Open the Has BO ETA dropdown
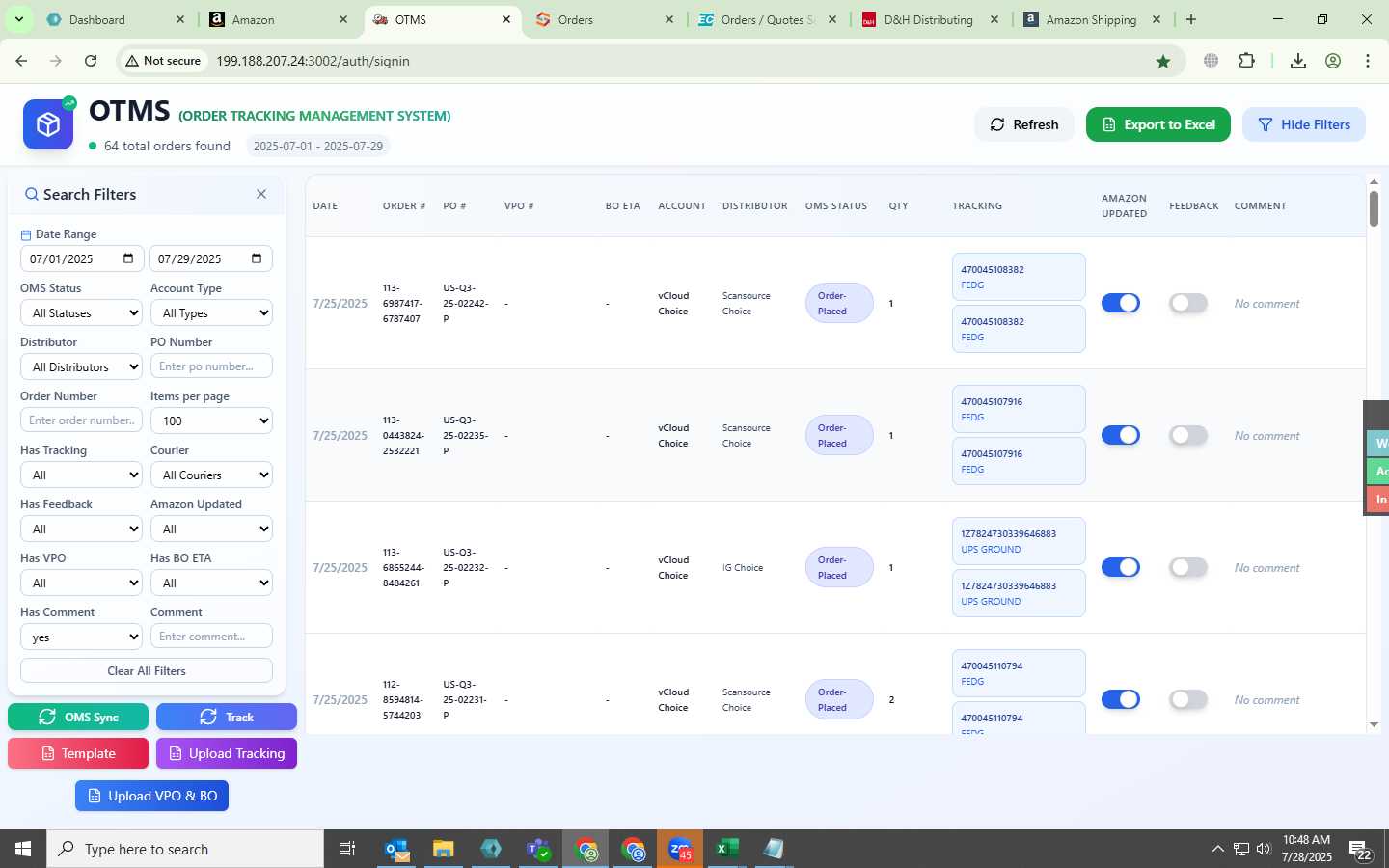 (x=211, y=583)
